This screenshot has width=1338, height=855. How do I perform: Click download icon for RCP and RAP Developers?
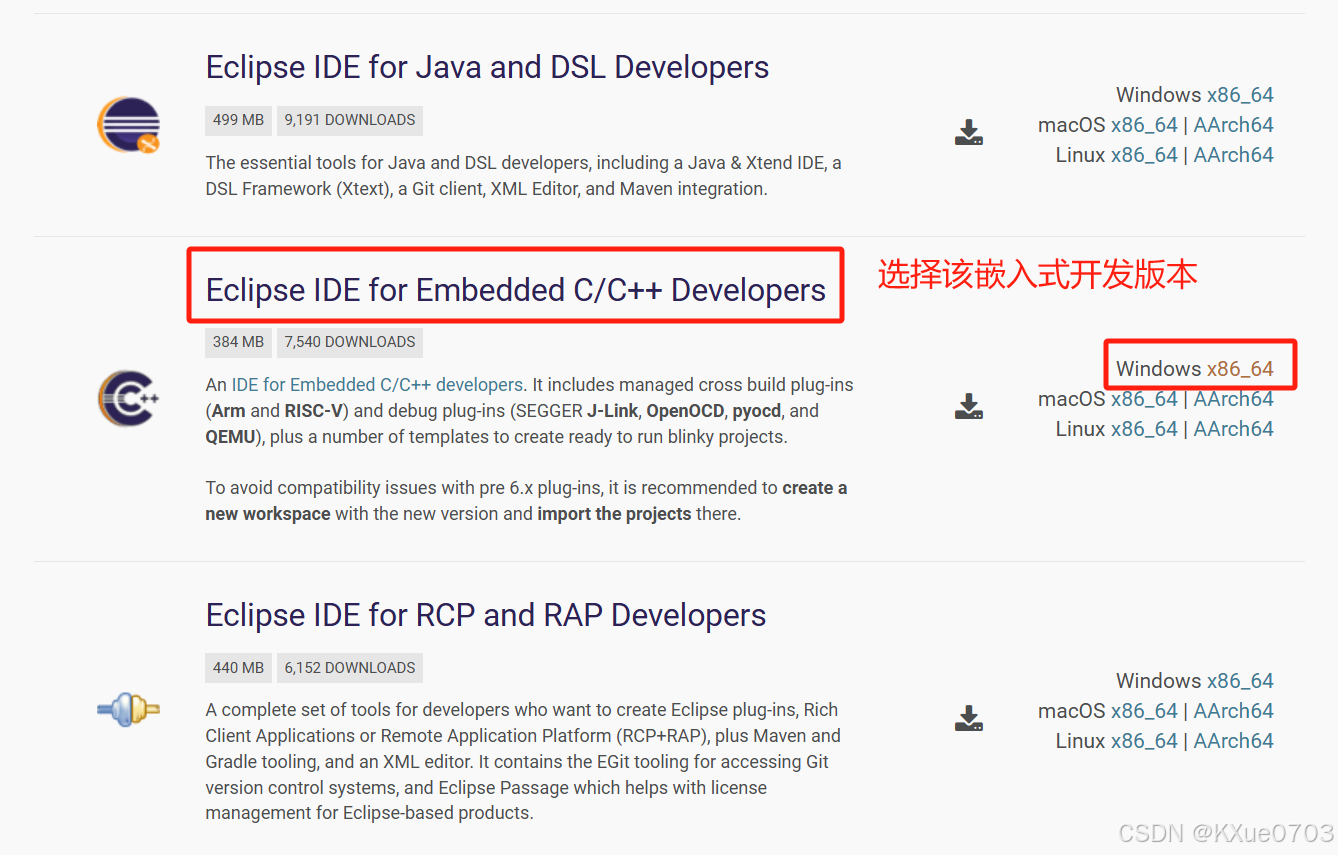968,718
